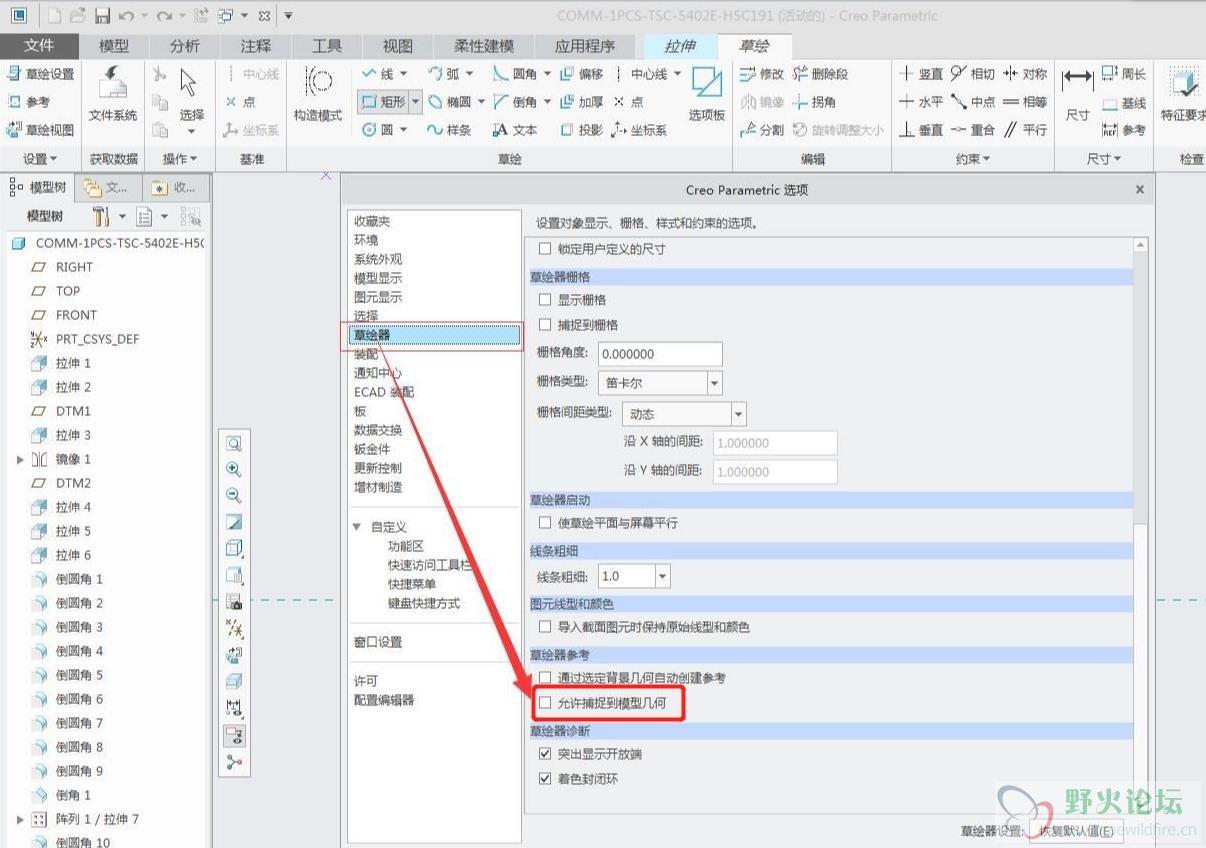Click Zoom In in graphics toolbar

pyautogui.click(x=234, y=469)
